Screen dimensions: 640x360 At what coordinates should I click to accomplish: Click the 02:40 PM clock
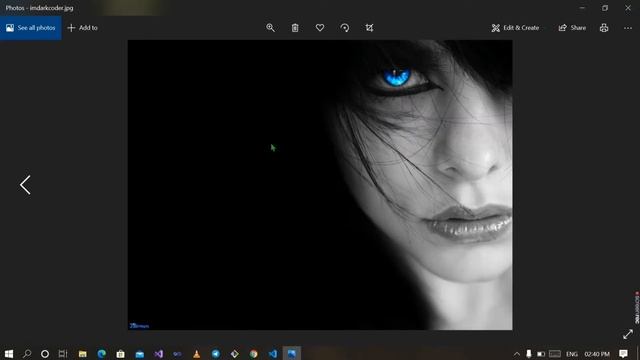[x=597, y=354]
